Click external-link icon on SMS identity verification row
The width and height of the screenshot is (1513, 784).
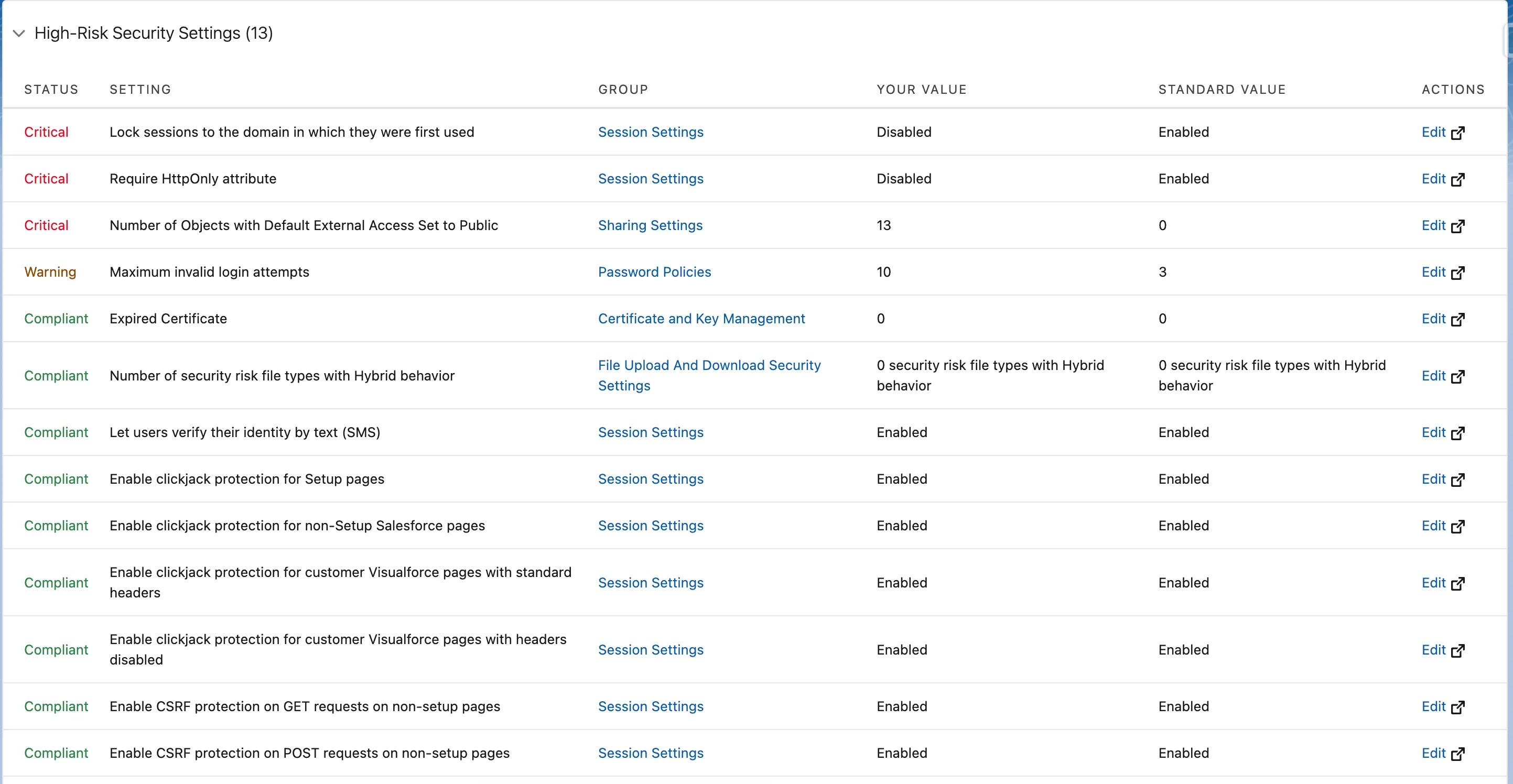1457,433
